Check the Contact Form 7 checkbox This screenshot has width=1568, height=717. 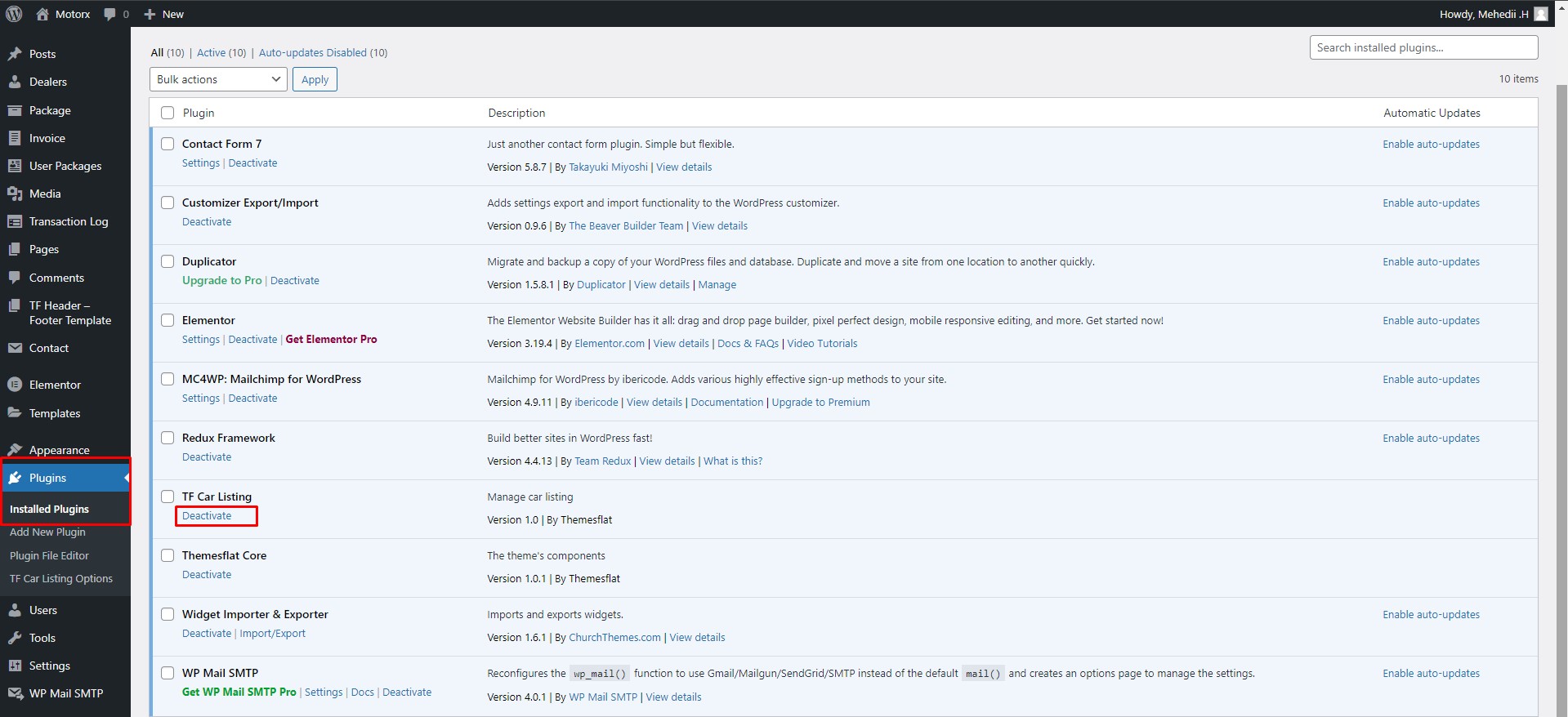tap(168, 144)
